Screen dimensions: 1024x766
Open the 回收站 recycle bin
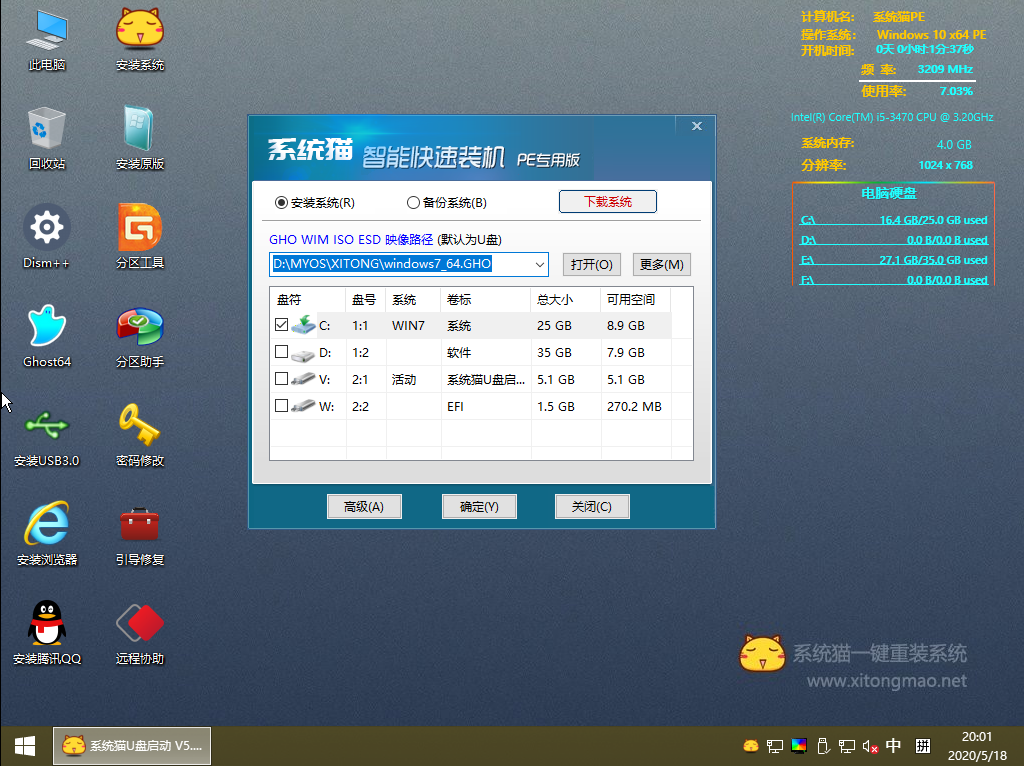click(x=46, y=138)
